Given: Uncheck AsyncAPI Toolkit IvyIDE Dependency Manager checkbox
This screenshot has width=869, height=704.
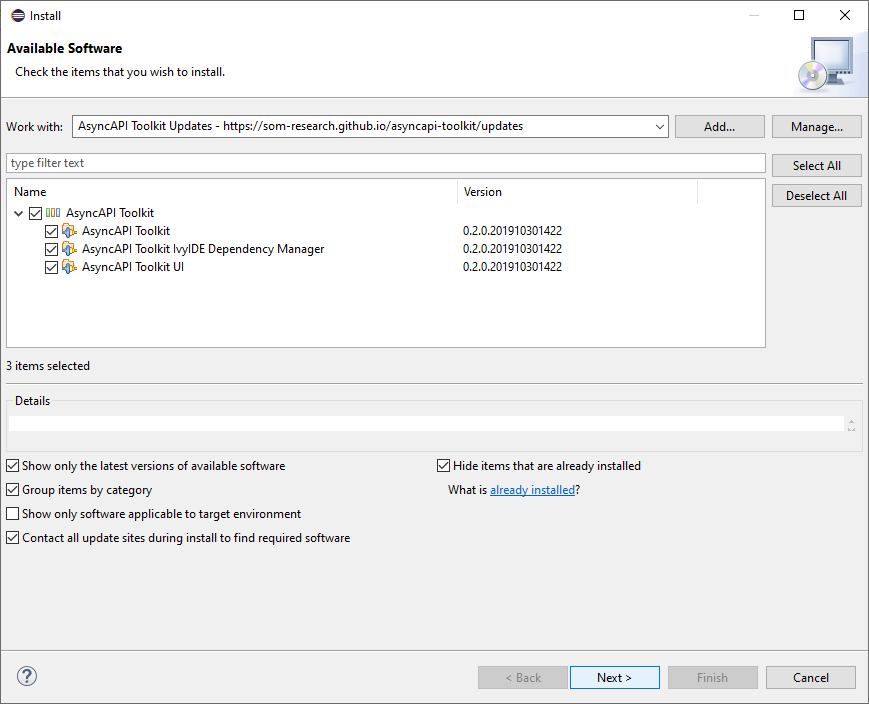Looking at the screenshot, I should click(52, 249).
